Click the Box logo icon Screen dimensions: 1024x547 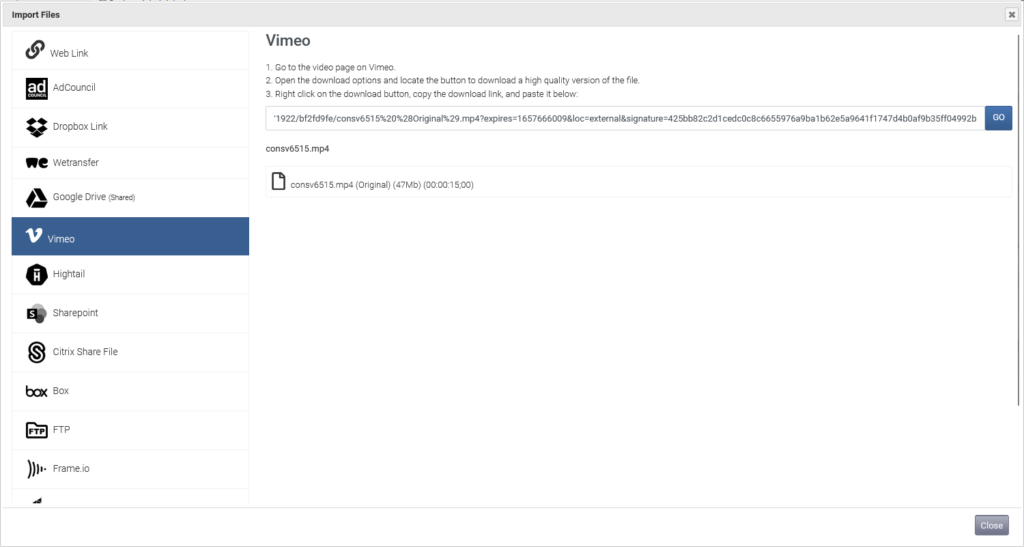point(37,392)
